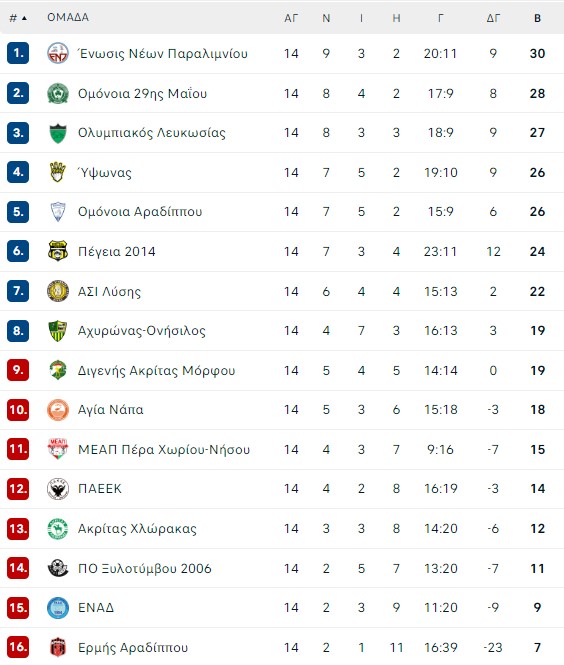Open Ομόνοια Αραδίππου team link

(x=140, y=212)
